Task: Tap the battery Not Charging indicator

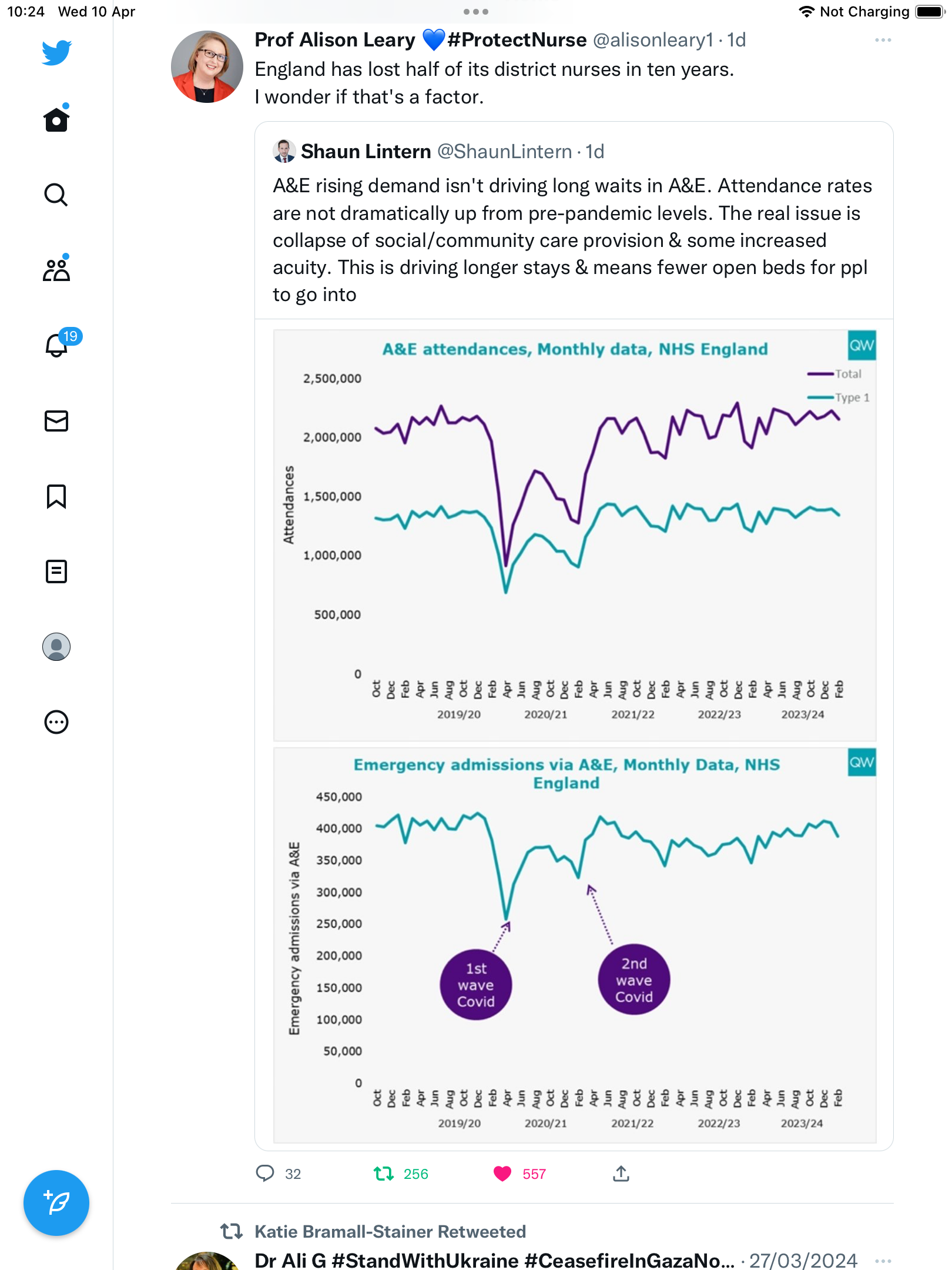Action: pyautogui.click(x=930, y=12)
